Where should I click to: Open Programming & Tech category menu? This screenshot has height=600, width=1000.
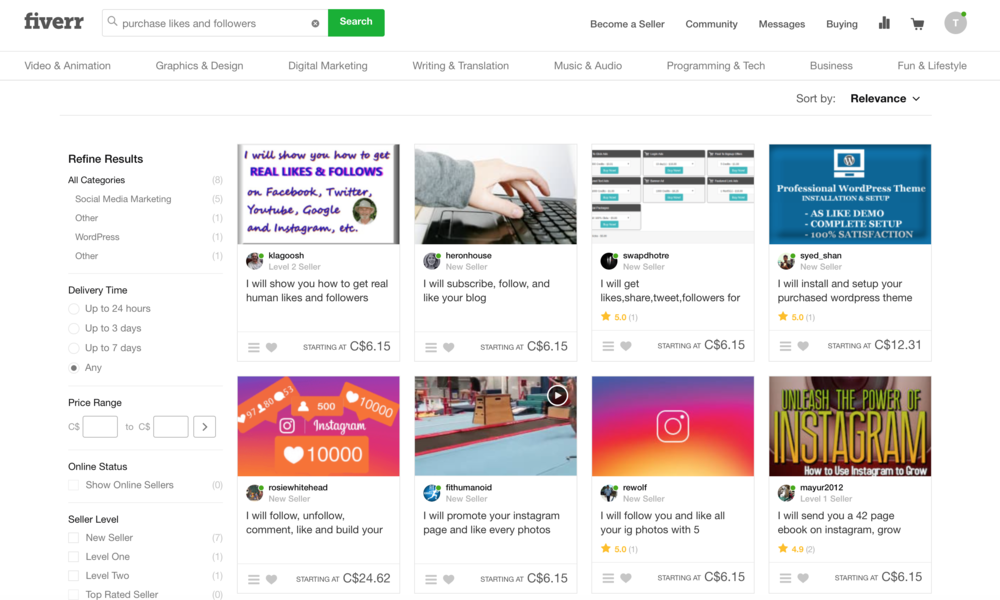pyautogui.click(x=716, y=66)
